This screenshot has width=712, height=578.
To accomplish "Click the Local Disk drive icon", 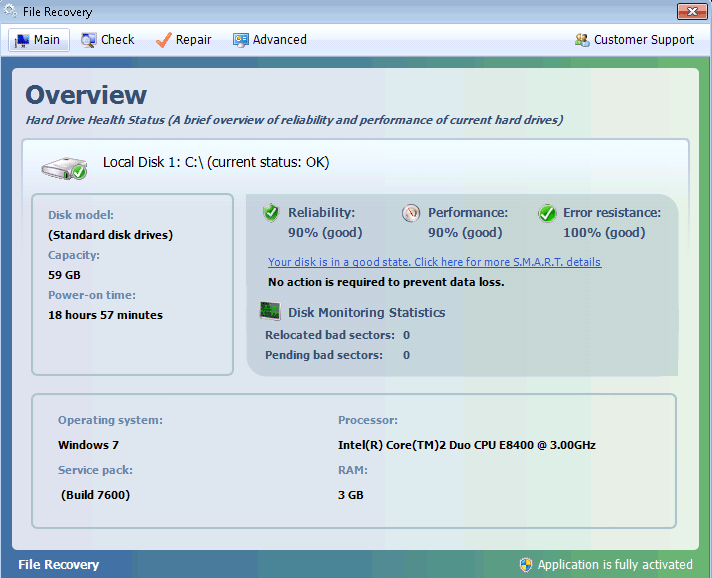I will (x=64, y=166).
